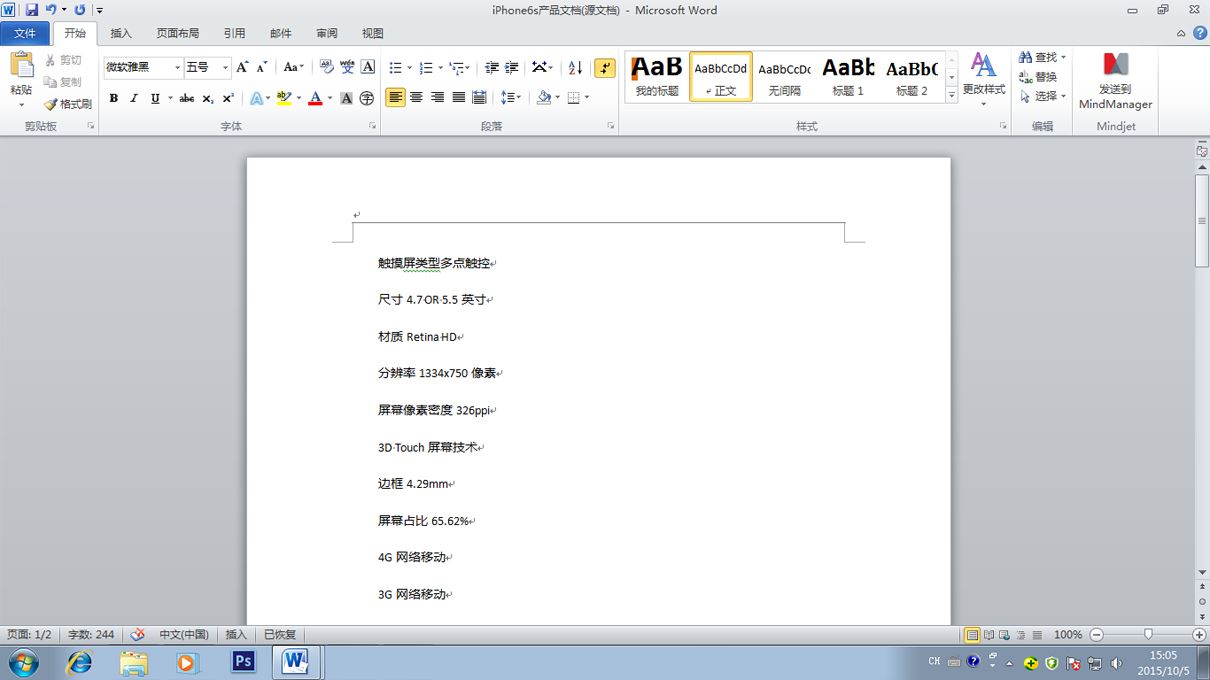This screenshot has height=680, width=1210.
Task: Toggle Bold formatting
Action: pyautogui.click(x=114, y=98)
